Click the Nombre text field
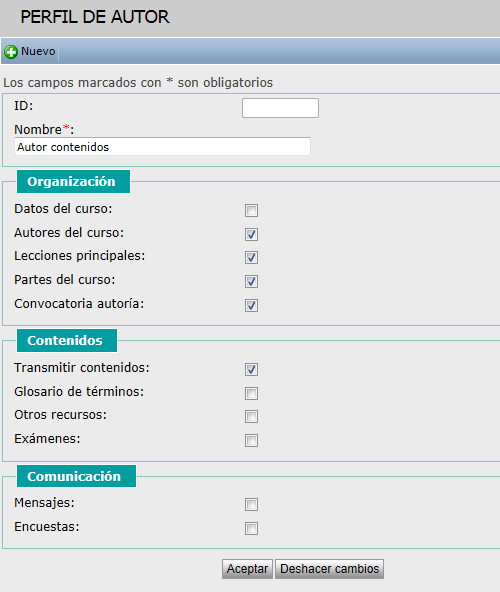500x592 pixels. coord(162,146)
